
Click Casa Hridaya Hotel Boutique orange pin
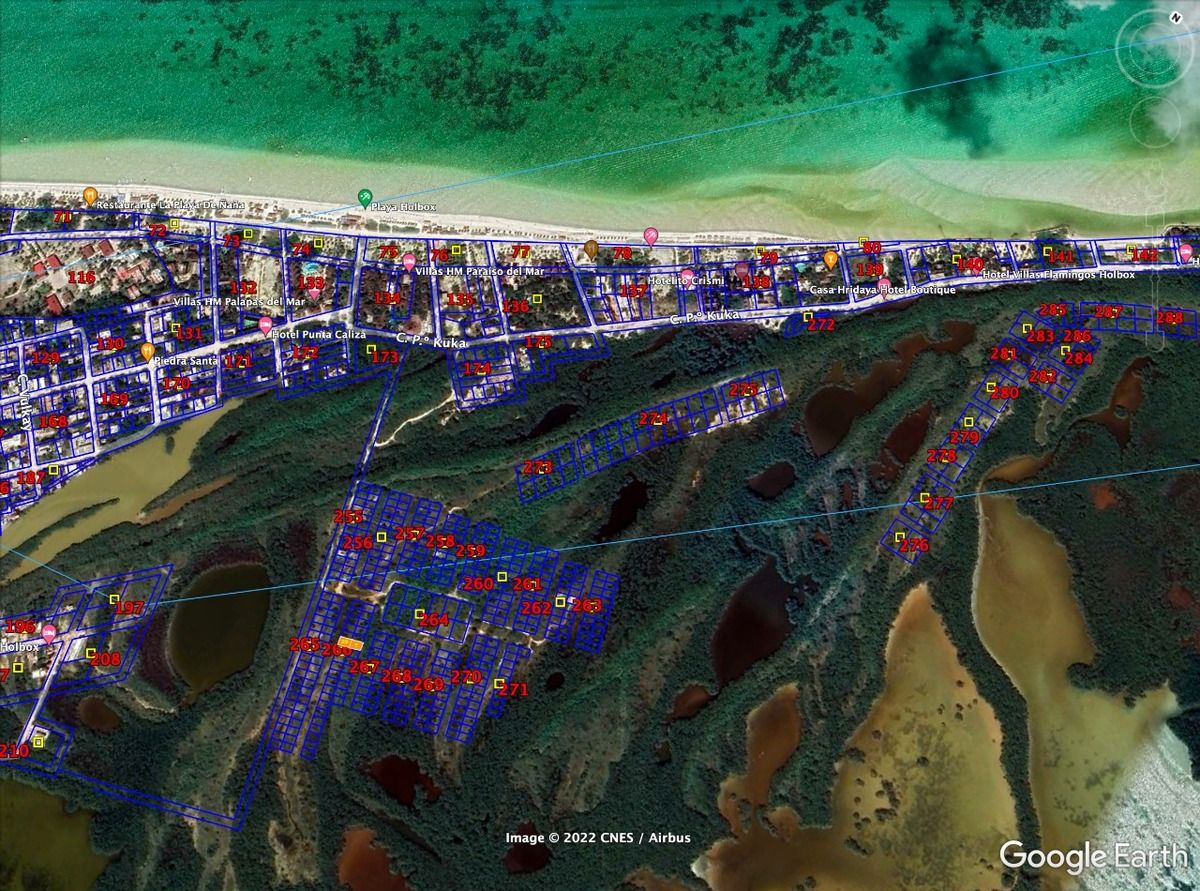[830, 260]
